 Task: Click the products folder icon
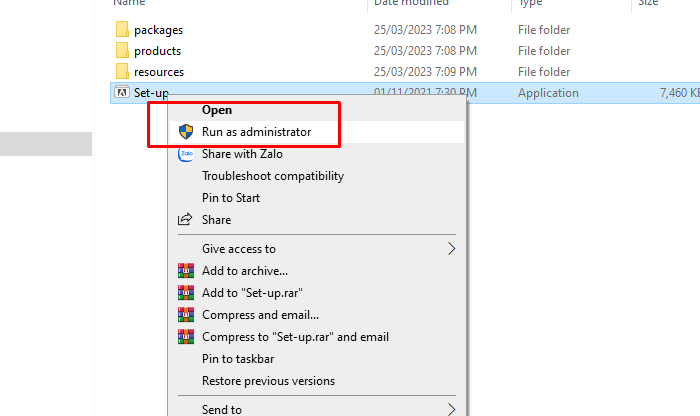[x=121, y=51]
